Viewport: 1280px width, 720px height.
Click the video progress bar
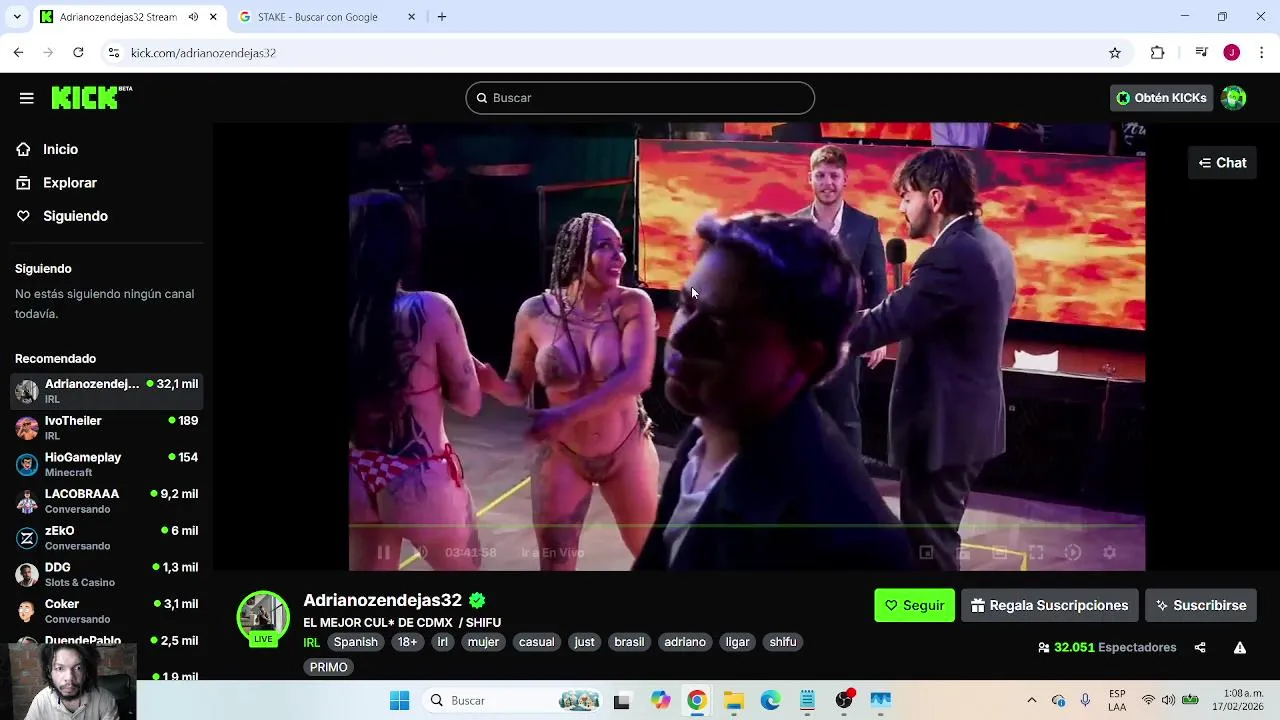point(746,525)
